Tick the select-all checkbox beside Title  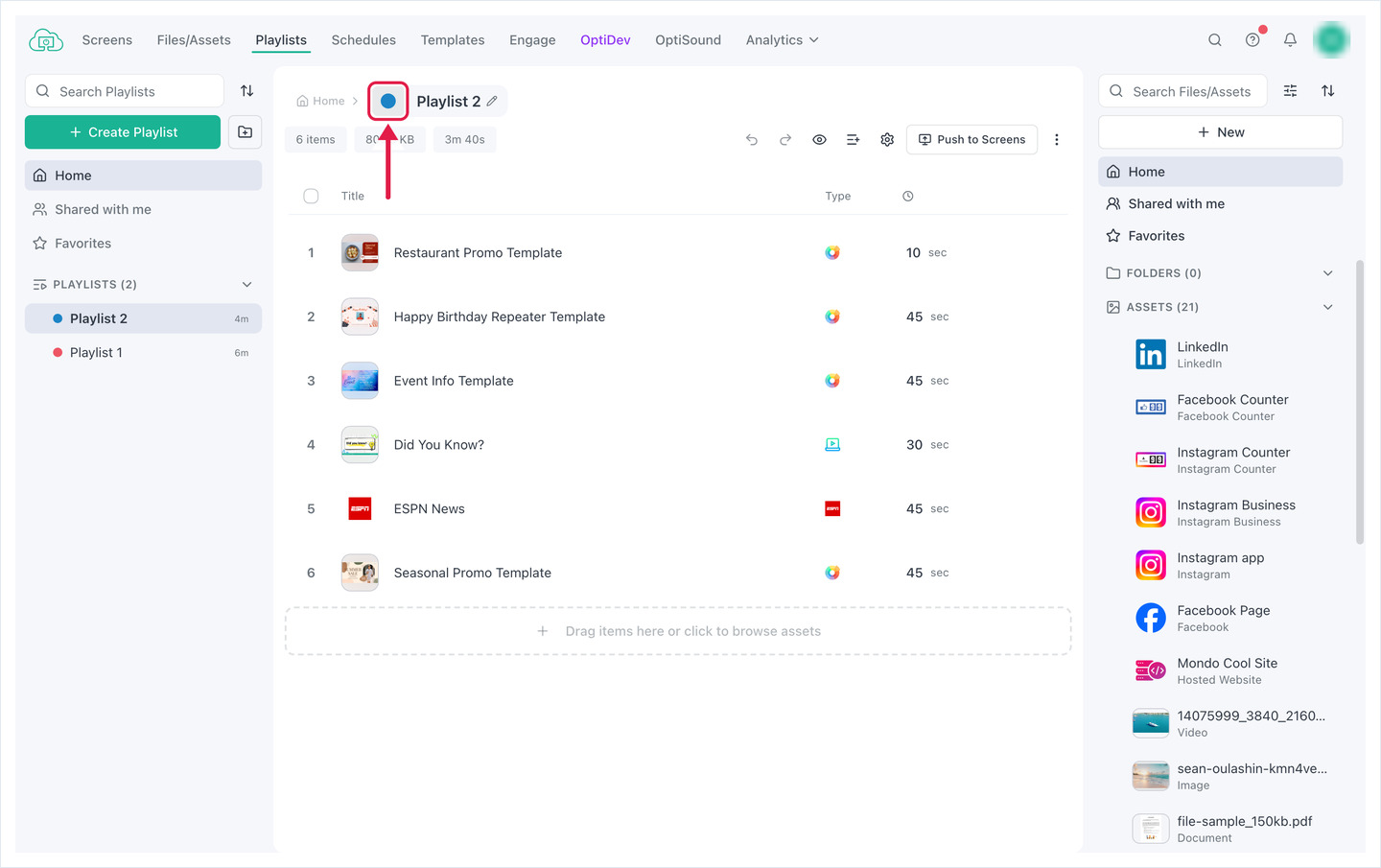(311, 196)
